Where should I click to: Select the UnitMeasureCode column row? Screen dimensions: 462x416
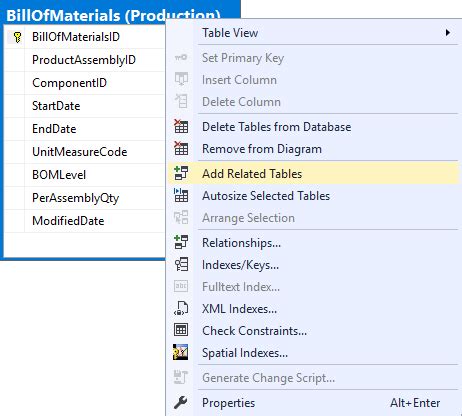[85, 152]
